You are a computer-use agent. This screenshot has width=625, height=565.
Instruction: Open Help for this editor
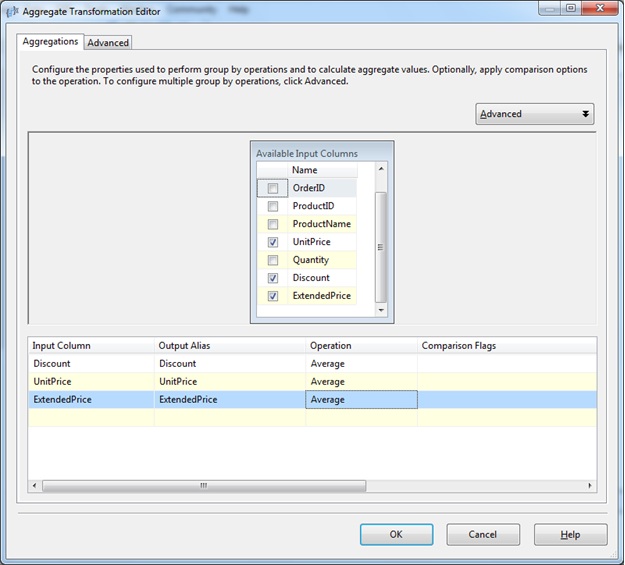[570, 534]
